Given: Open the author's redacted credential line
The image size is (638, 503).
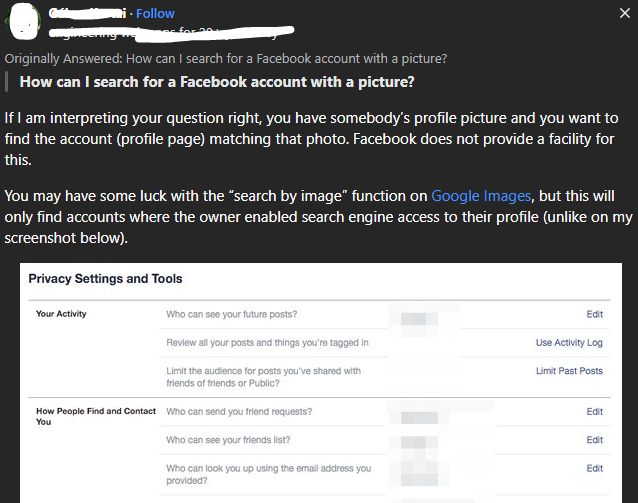Looking at the screenshot, I should click(171, 33).
